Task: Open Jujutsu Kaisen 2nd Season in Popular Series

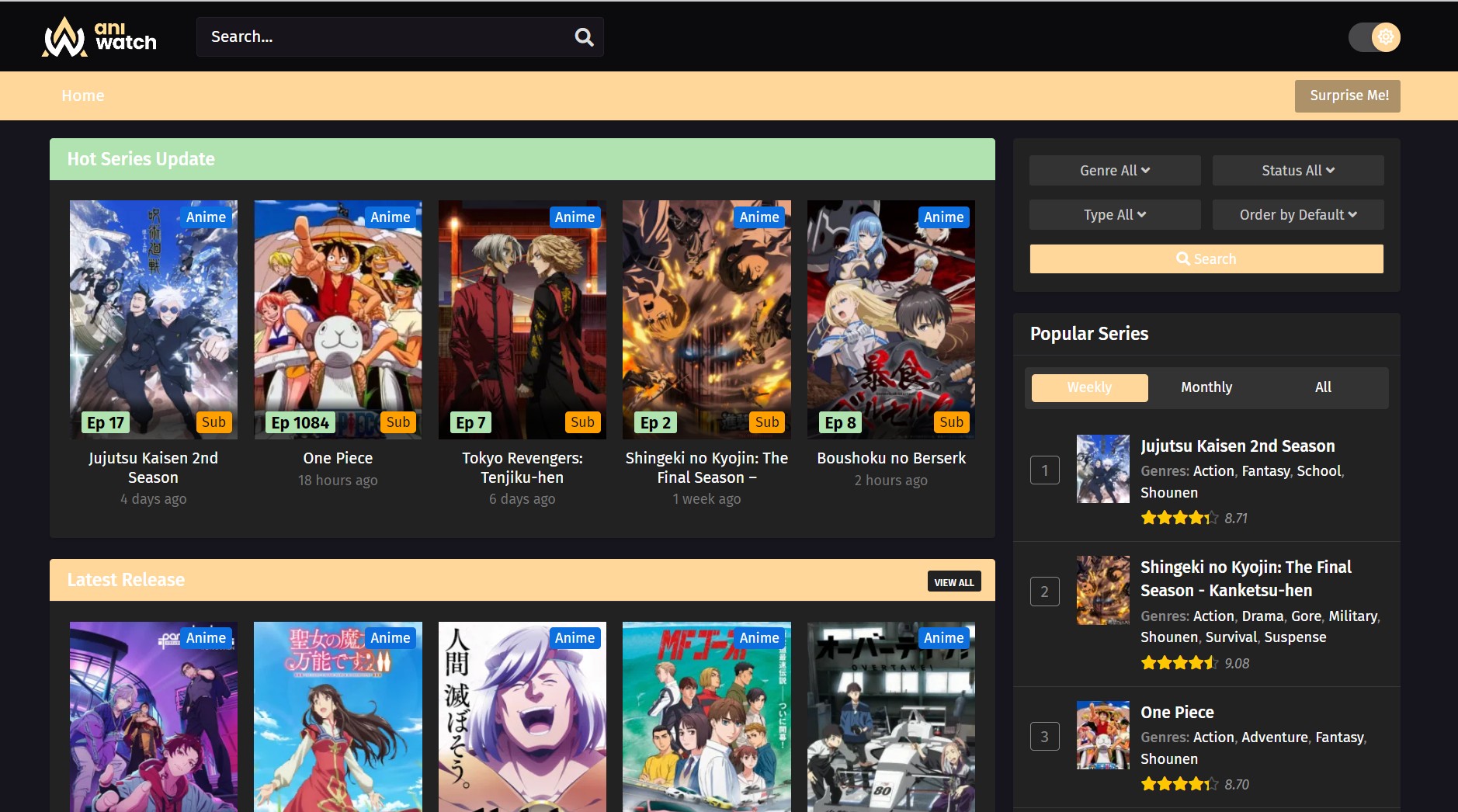Action: (x=1238, y=446)
